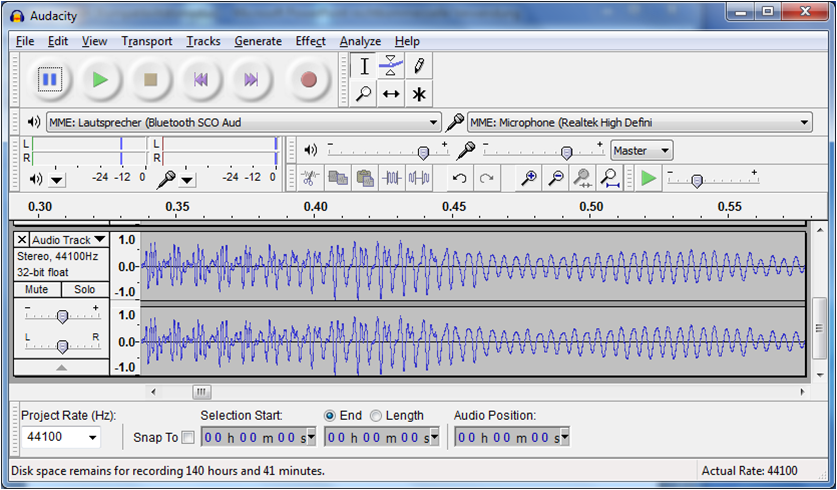Open the Project Rate dropdown
The height and width of the screenshot is (490, 837).
tap(93, 437)
